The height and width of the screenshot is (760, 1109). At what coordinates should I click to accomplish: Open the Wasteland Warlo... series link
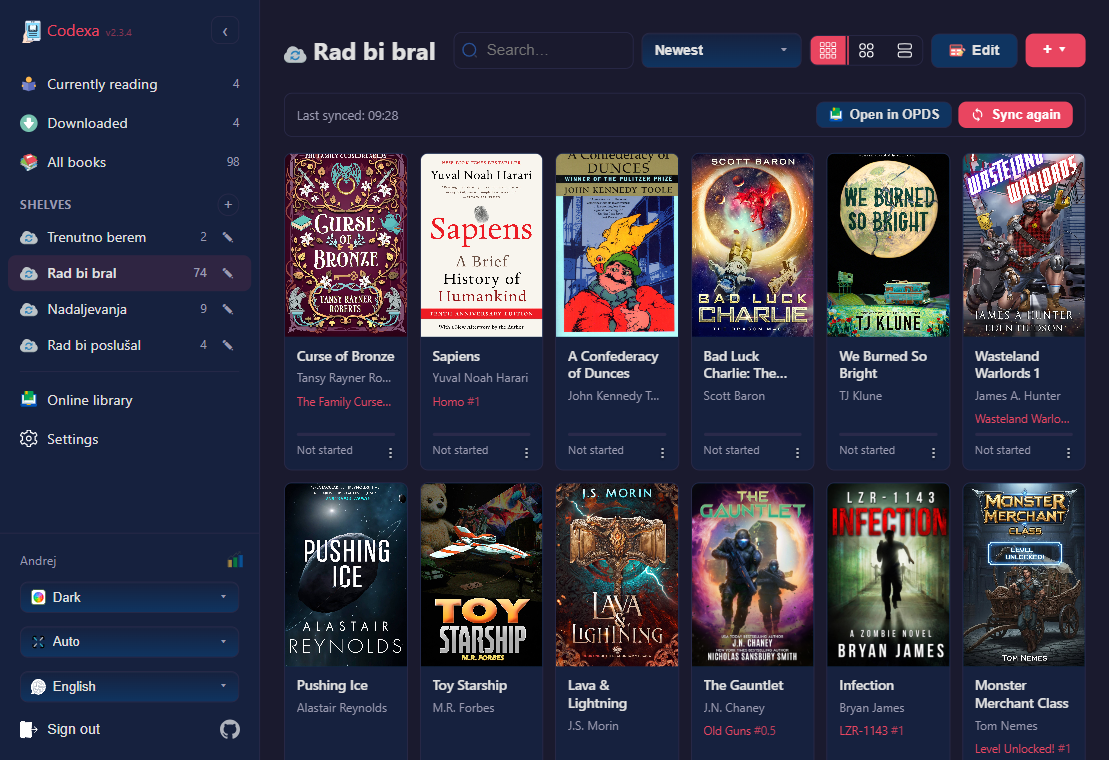point(1022,419)
